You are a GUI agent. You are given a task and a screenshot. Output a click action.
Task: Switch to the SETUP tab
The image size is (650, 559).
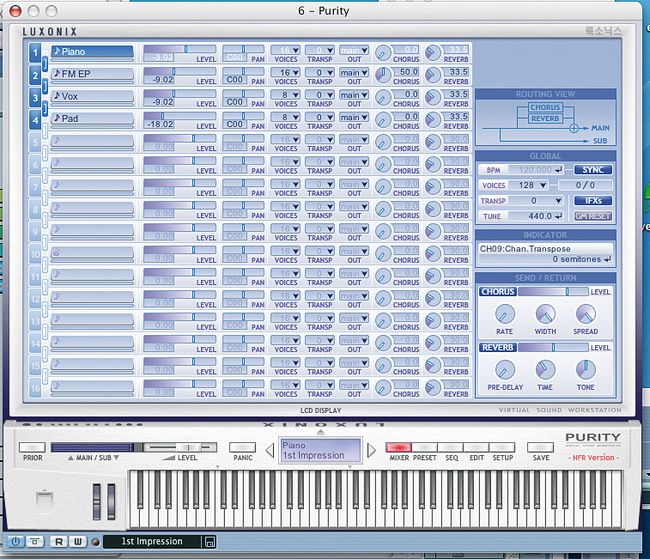pos(503,448)
